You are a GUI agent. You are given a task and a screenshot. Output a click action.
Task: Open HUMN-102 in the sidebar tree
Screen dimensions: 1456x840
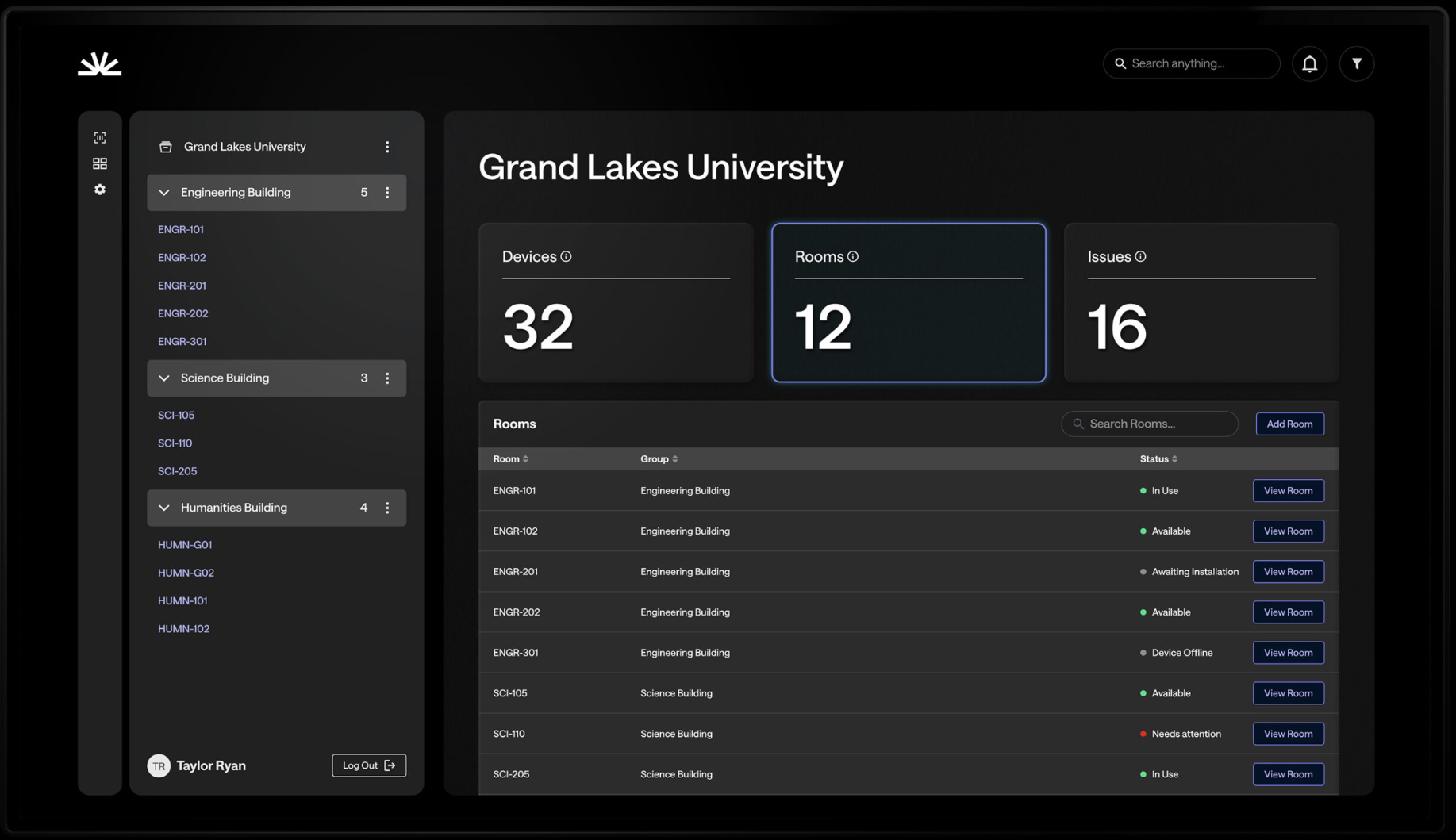coord(184,629)
